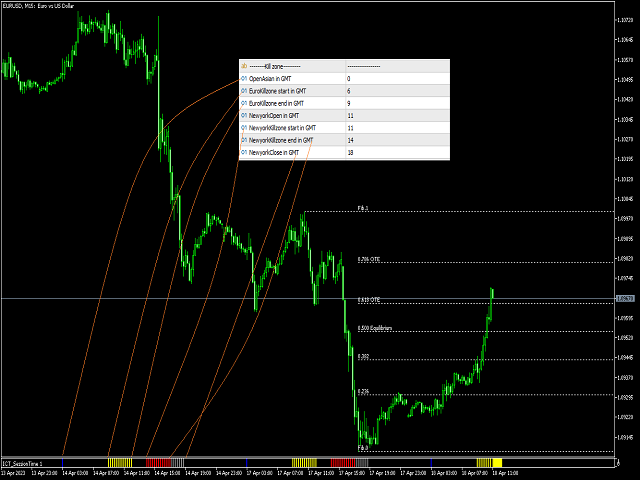Edit the EuroKillzone end value 9
The width and height of the screenshot is (640, 480).
point(398,103)
